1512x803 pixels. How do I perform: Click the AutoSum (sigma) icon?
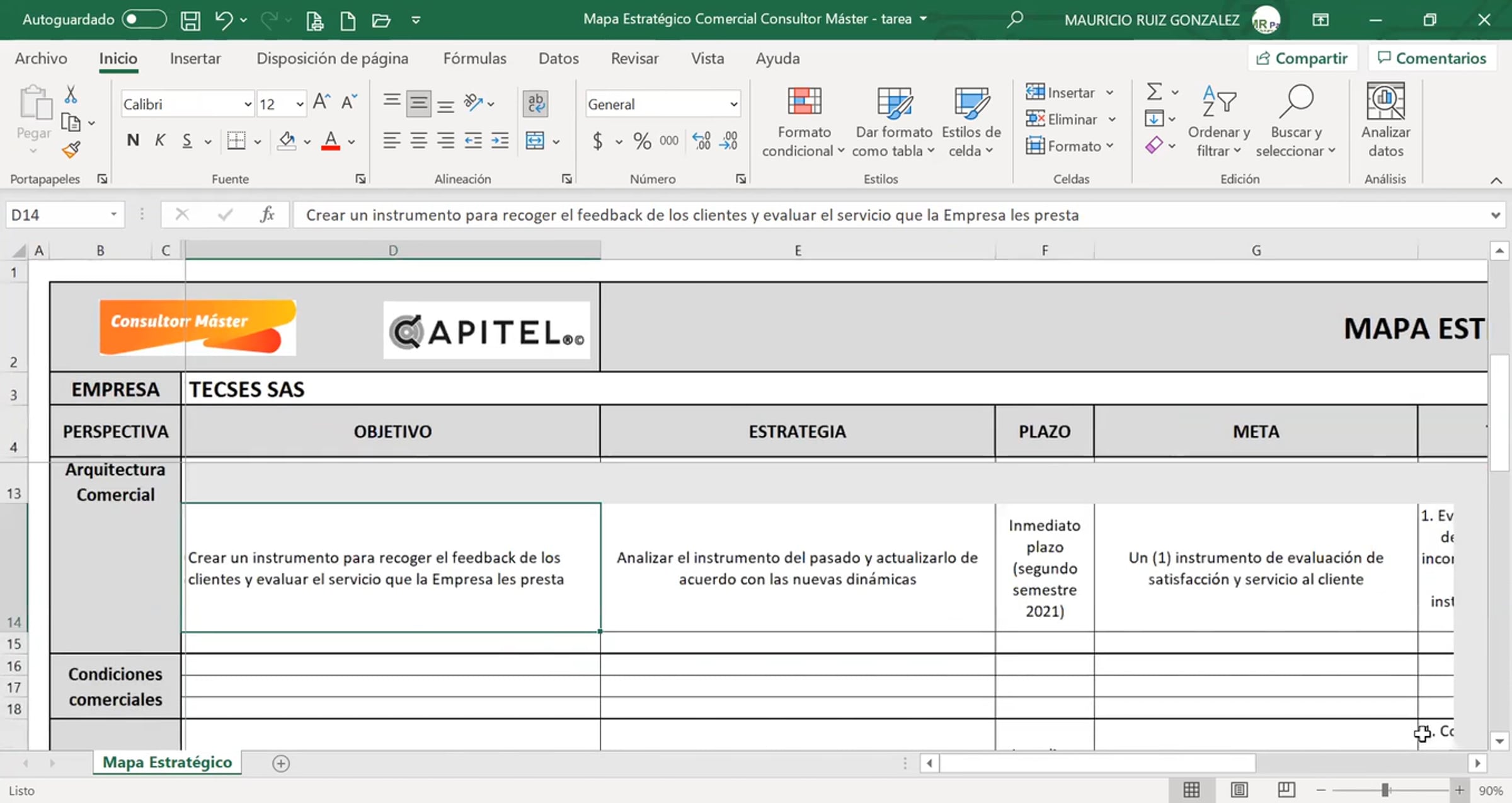click(x=1154, y=92)
